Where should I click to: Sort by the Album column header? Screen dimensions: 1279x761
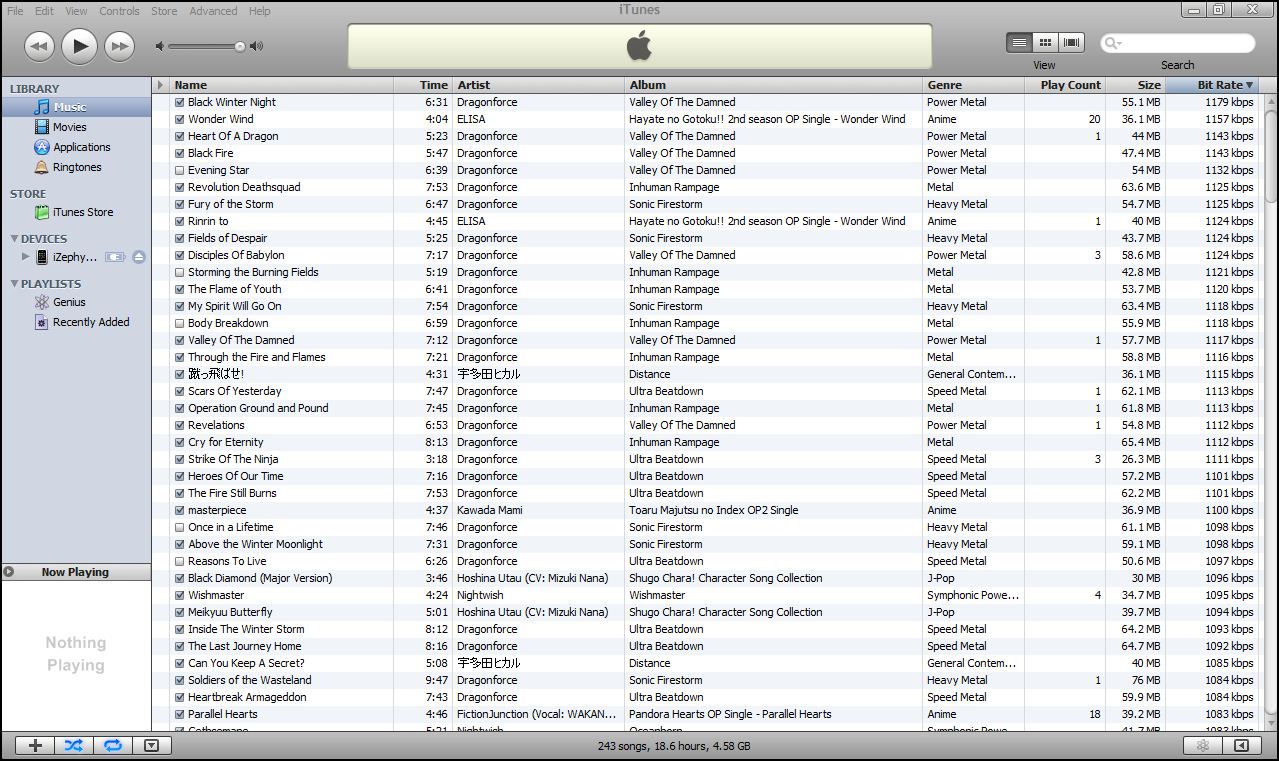[774, 85]
